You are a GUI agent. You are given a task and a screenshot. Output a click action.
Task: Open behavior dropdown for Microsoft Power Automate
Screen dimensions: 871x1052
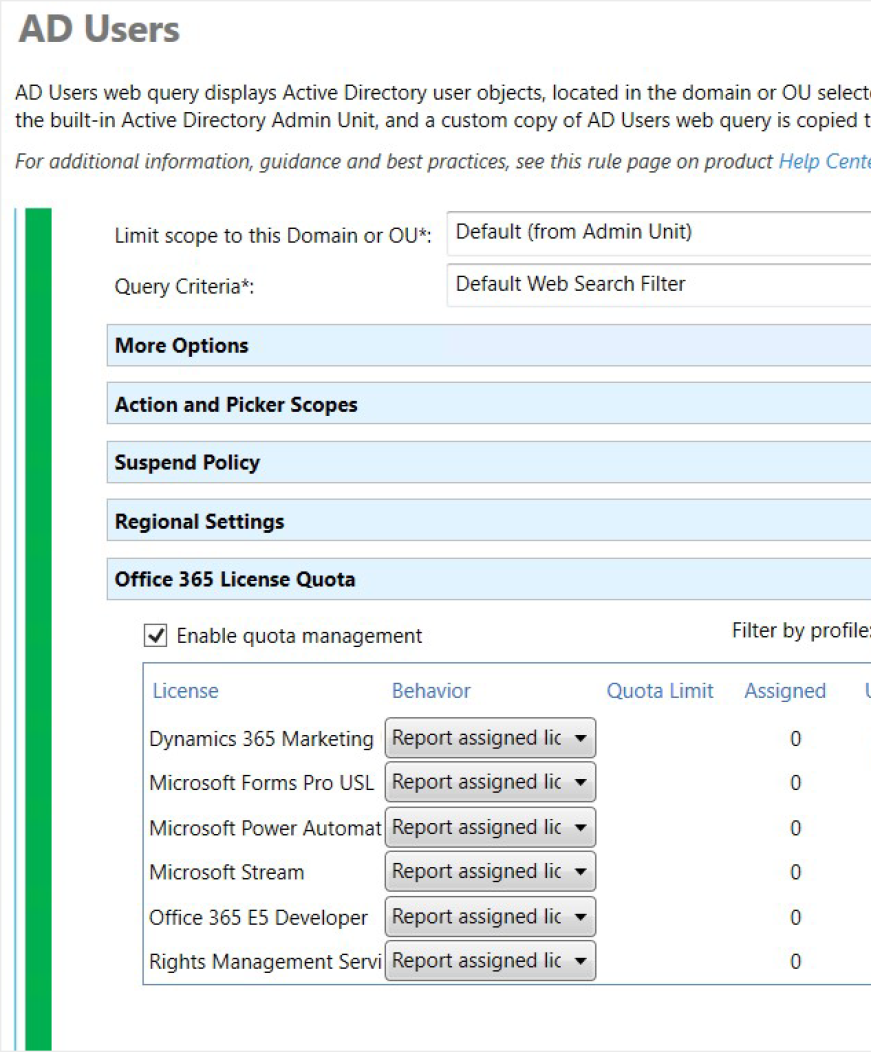pos(491,827)
